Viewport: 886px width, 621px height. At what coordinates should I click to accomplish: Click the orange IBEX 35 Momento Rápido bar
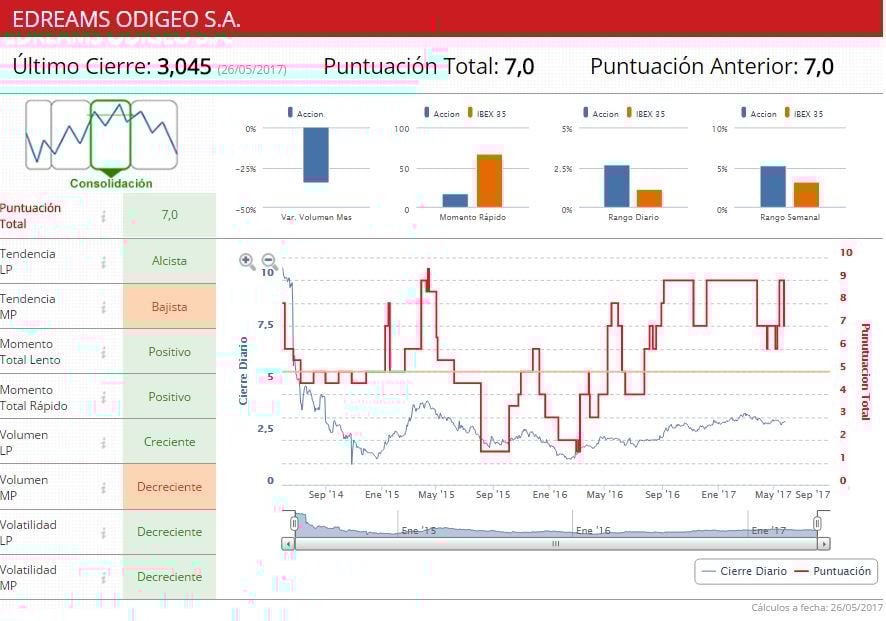click(x=489, y=181)
